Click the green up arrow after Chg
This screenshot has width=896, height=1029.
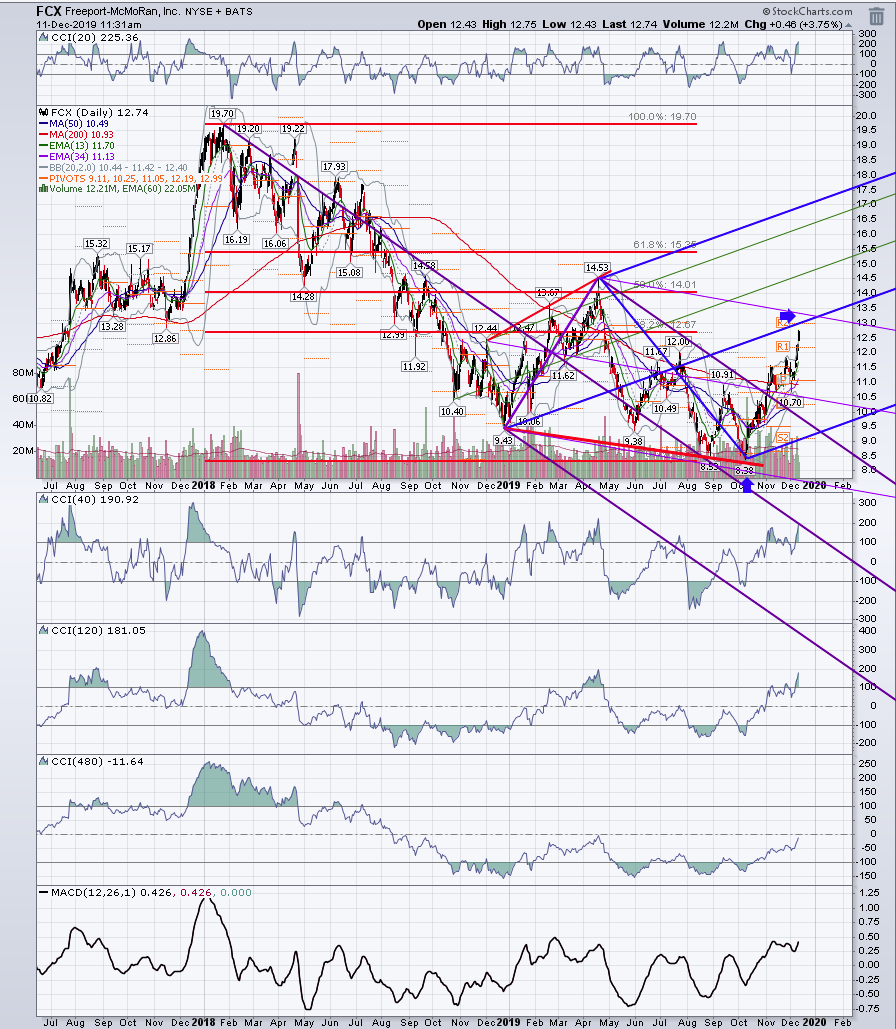(848, 24)
